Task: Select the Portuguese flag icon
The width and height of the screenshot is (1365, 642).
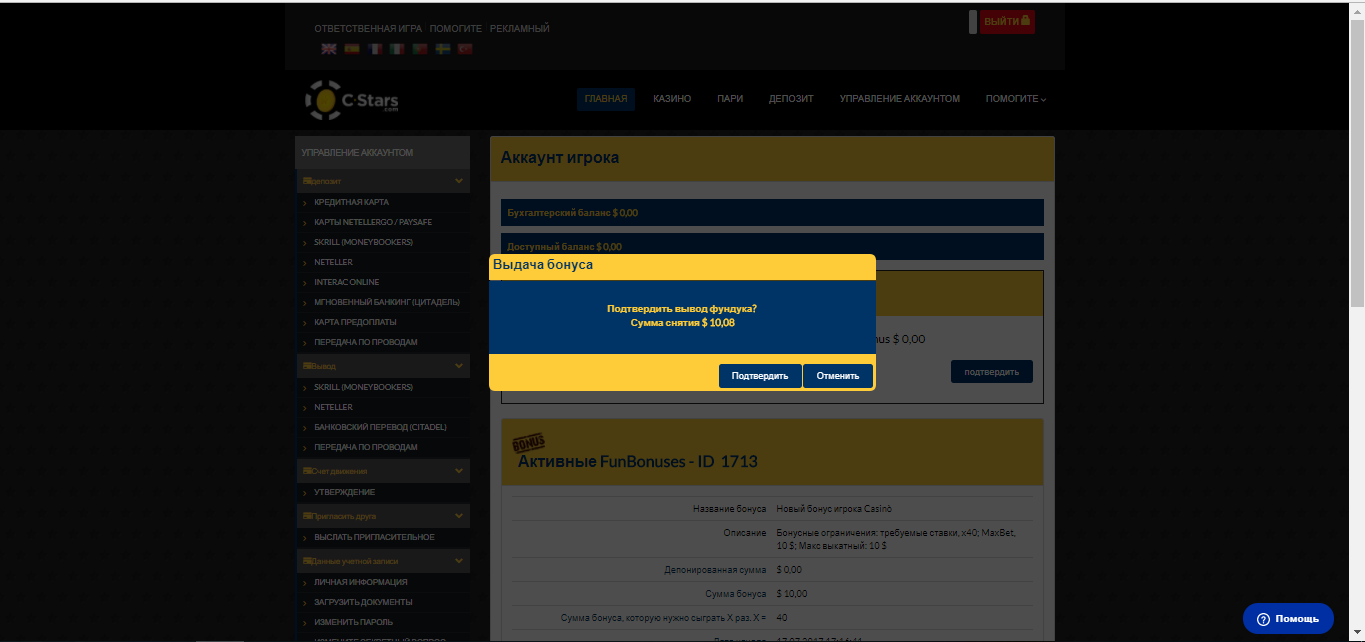Action: pyautogui.click(x=420, y=49)
